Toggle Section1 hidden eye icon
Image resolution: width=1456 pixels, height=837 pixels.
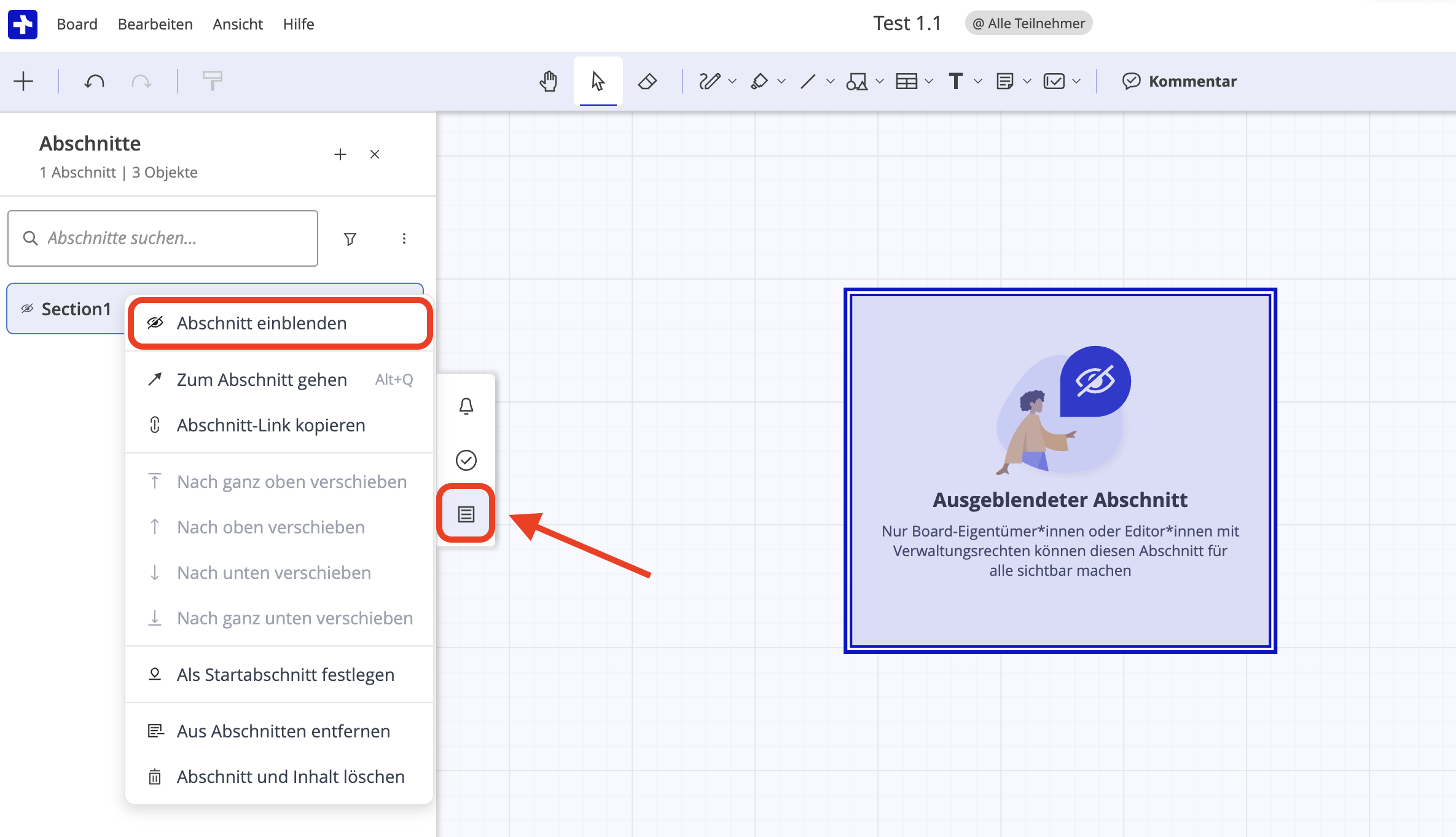(x=27, y=308)
